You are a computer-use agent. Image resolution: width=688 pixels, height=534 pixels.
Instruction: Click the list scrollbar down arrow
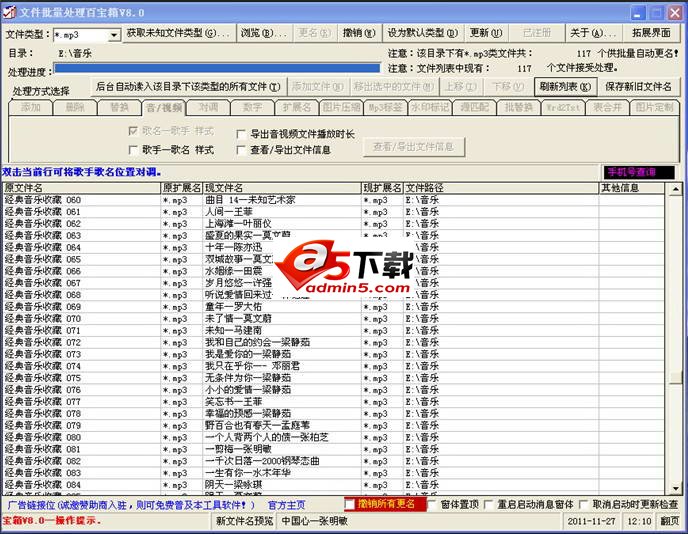[676, 488]
